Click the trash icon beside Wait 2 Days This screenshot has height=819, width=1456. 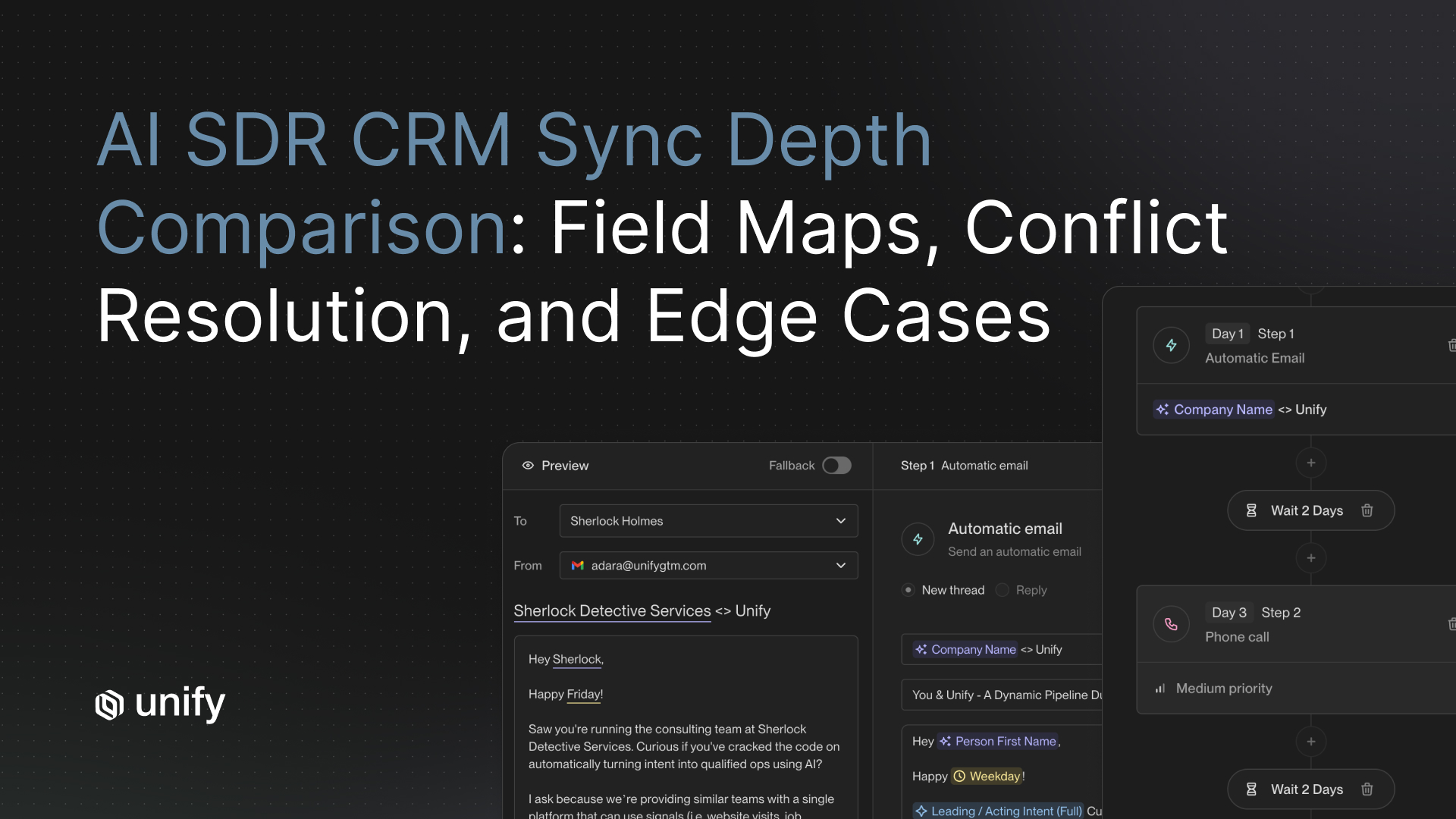tap(1367, 510)
